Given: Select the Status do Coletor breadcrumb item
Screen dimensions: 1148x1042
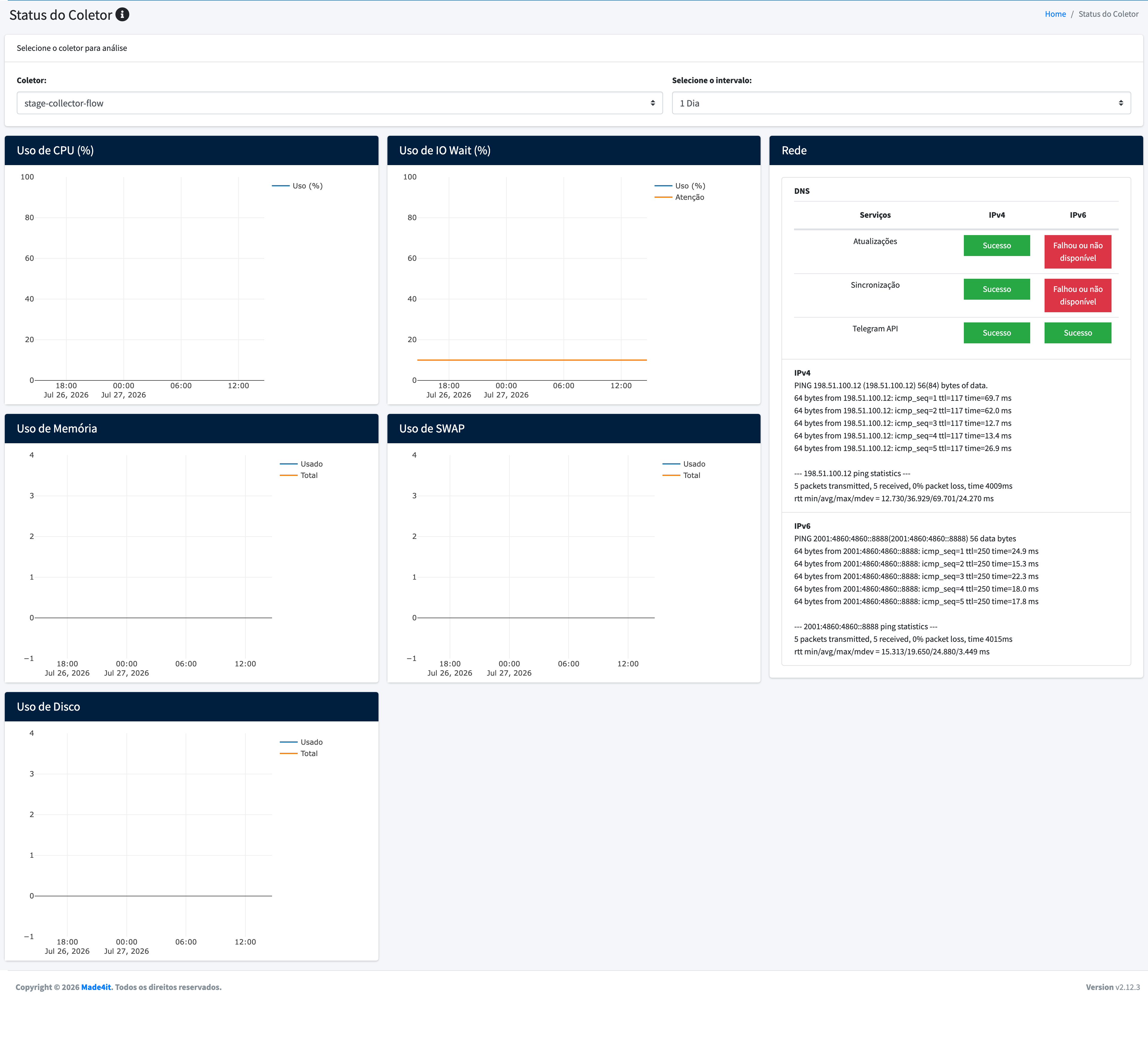Looking at the screenshot, I should click(1108, 14).
